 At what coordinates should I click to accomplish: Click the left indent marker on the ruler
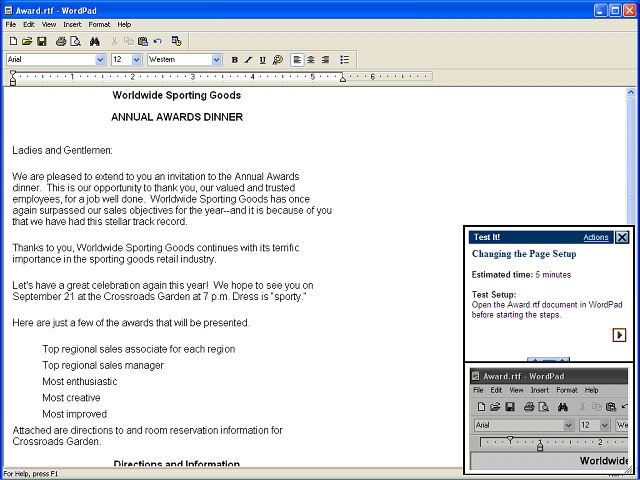(x=13, y=83)
